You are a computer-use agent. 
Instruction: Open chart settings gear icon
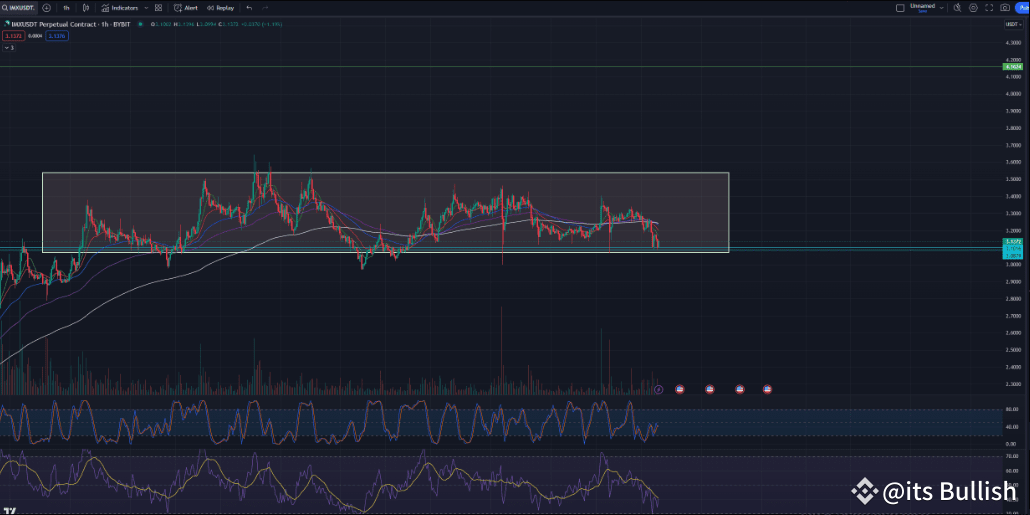[x=973, y=7]
